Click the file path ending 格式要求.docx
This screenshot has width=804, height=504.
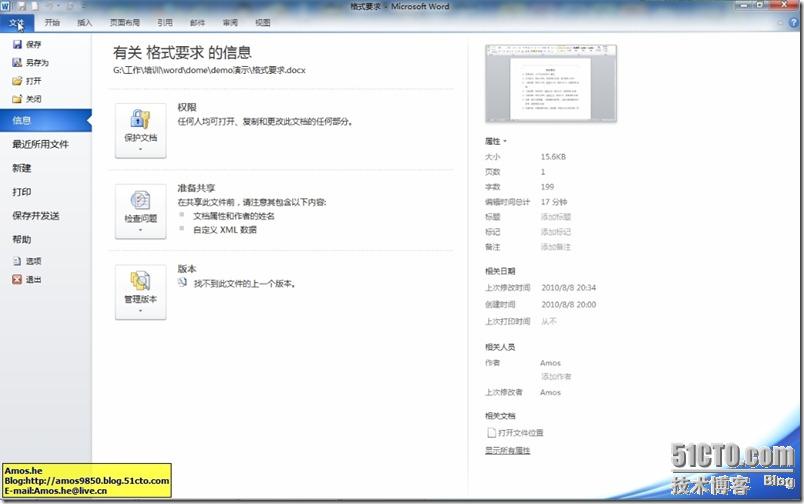click(209, 70)
